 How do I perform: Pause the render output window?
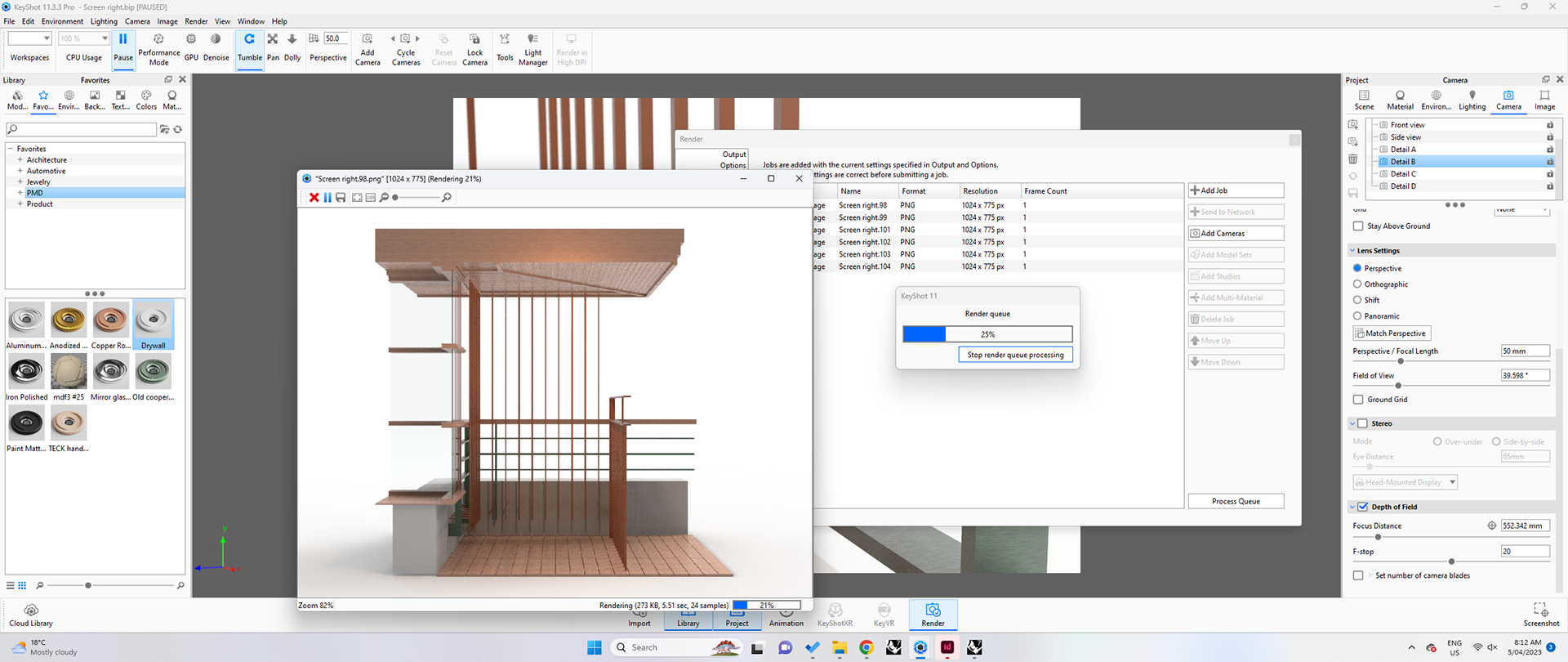pyautogui.click(x=327, y=198)
